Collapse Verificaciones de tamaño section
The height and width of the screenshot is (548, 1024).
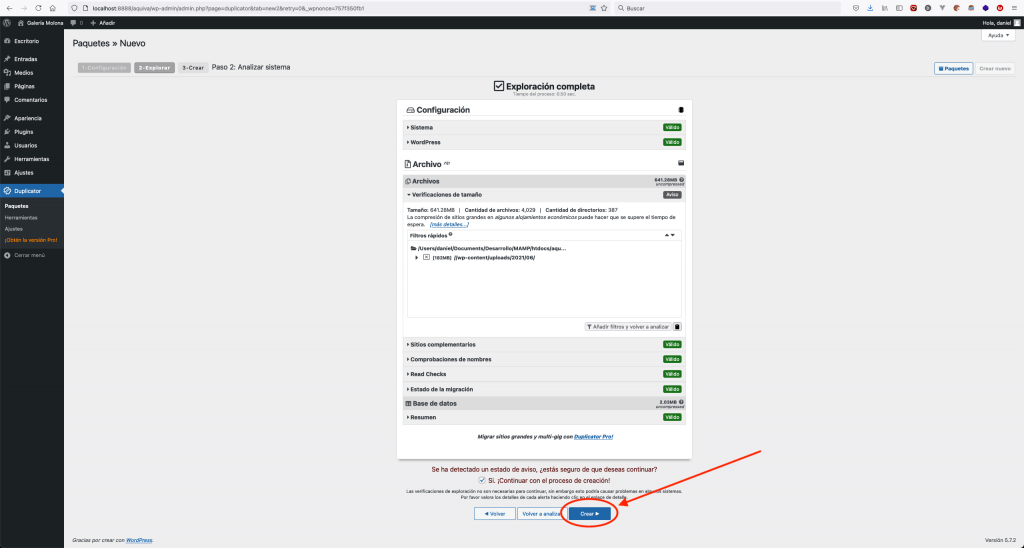(543, 195)
